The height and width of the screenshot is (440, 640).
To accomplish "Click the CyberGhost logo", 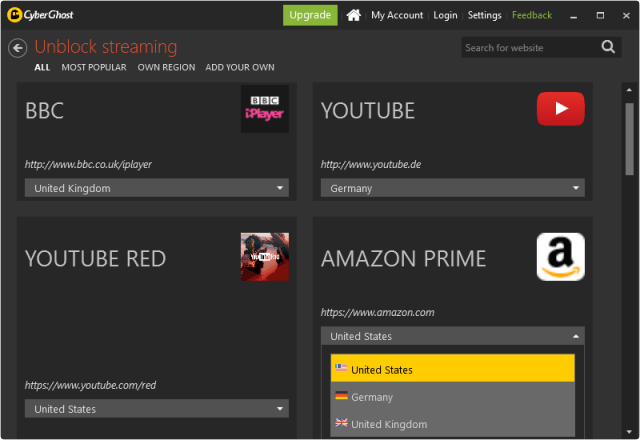I will 40,15.
